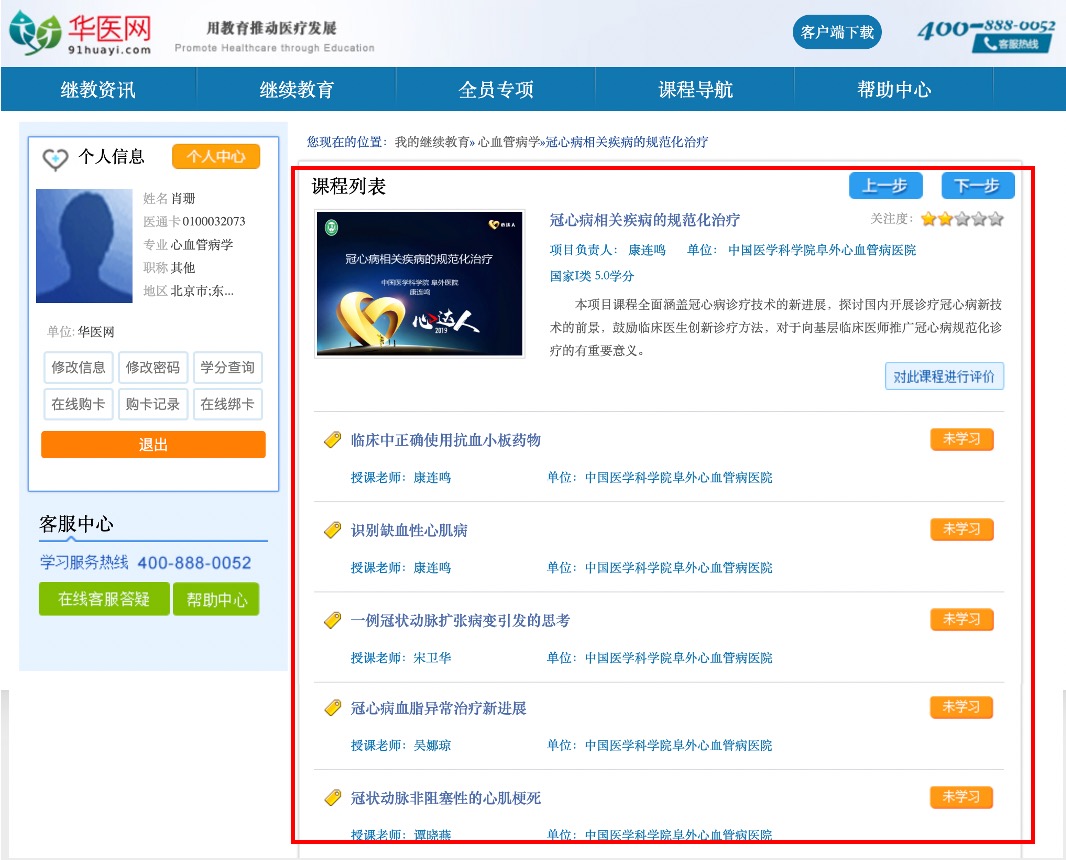Click tag icon beside 识别缺血性心肌病
This screenshot has width=1066, height=860.
[x=333, y=530]
